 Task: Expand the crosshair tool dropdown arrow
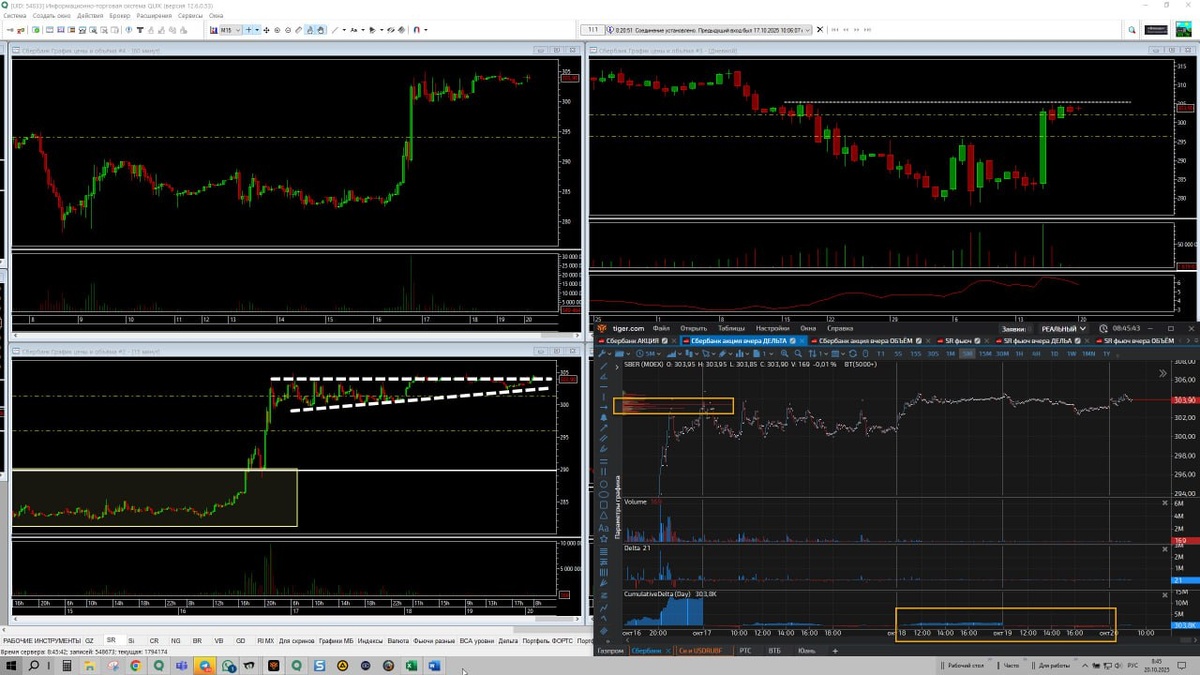257,30
